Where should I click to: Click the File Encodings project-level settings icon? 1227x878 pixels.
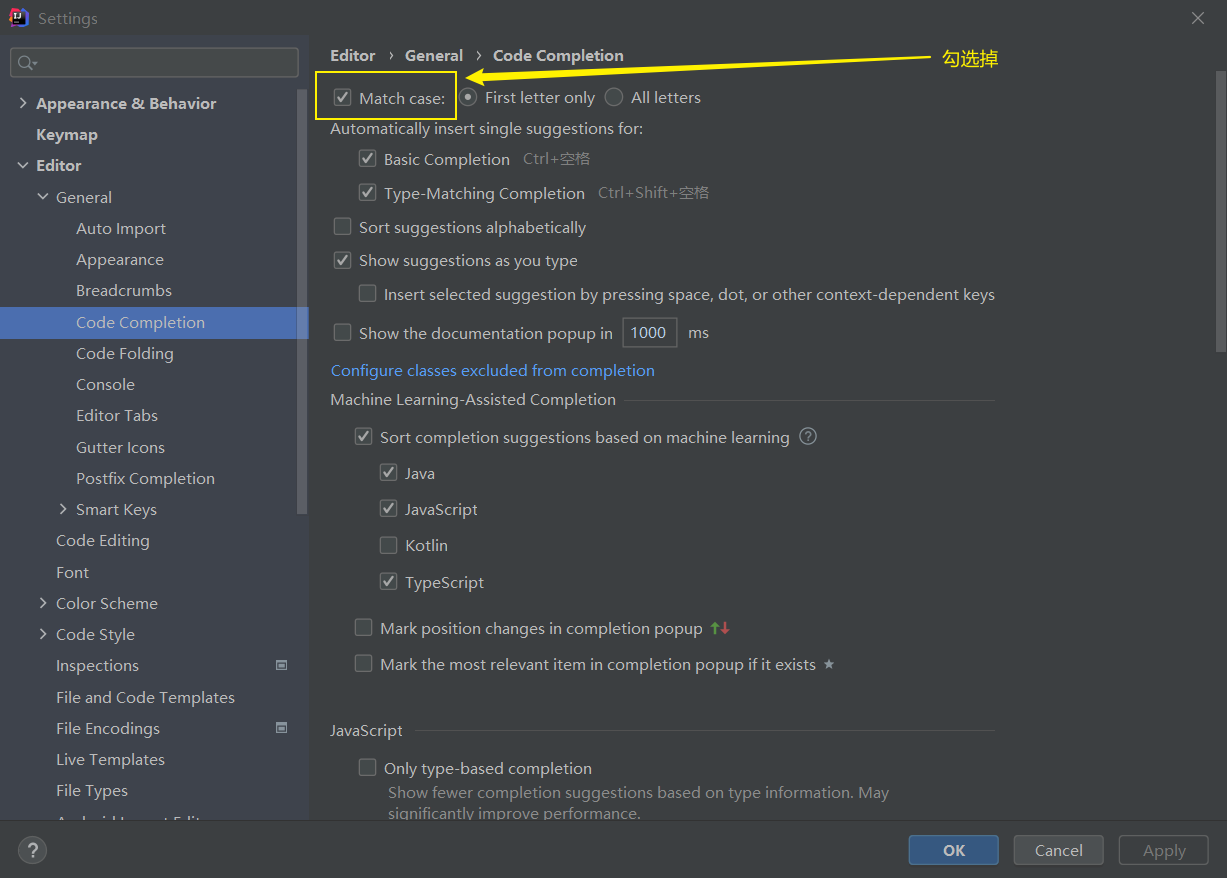(282, 728)
